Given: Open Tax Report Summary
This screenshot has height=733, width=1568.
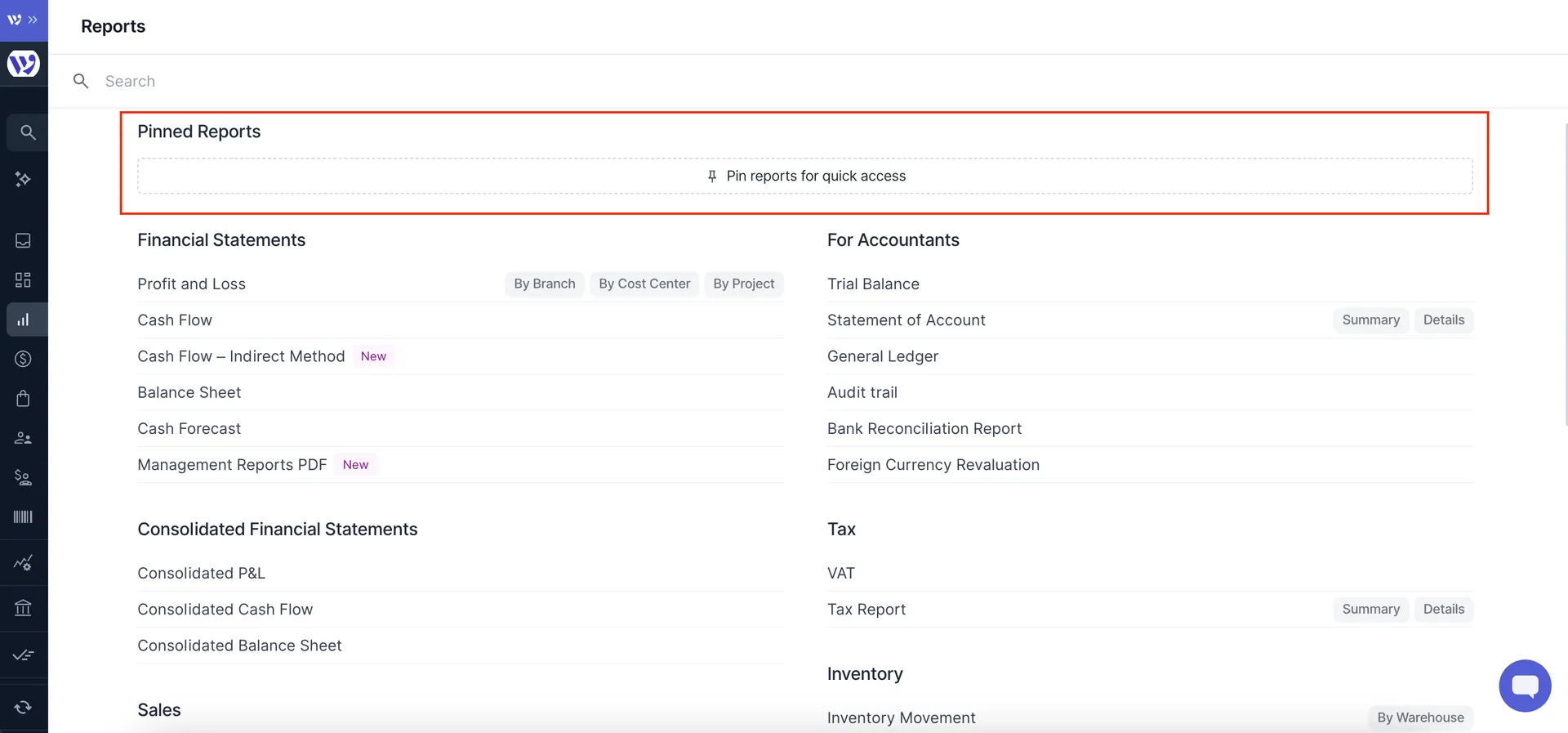Looking at the screenshot, I should [x=1371, y=609].
